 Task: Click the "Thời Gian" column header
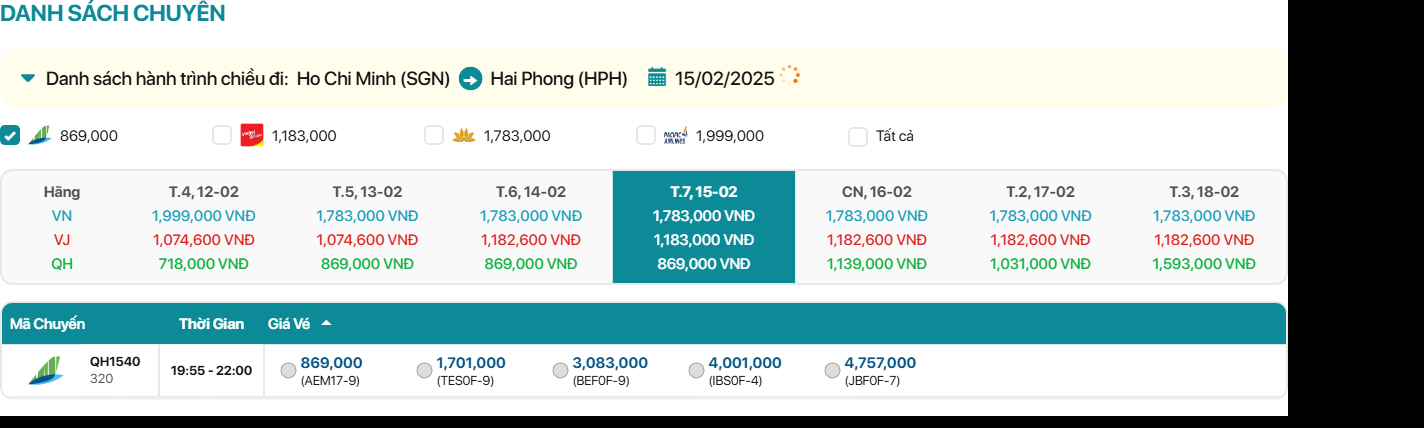(x=211, y=324)
